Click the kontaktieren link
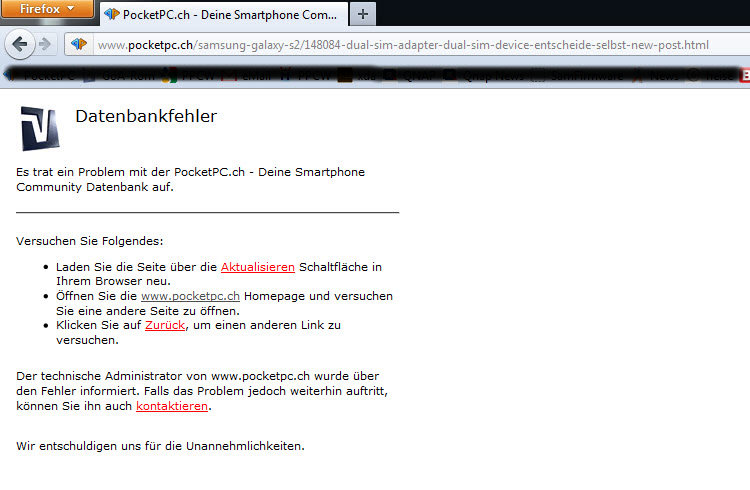750x490 pixels. tap(172, 406)
